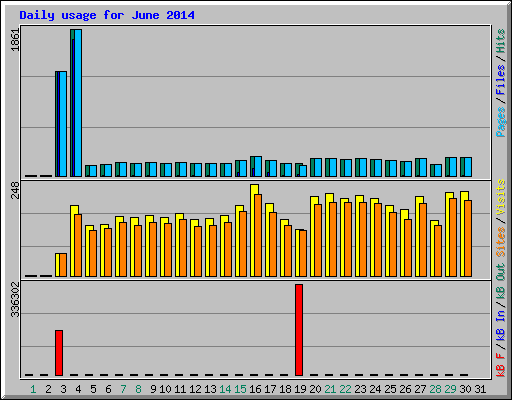512x400 pixels.
Task: Click the day 22 axis label
Action: pos(345,389)
